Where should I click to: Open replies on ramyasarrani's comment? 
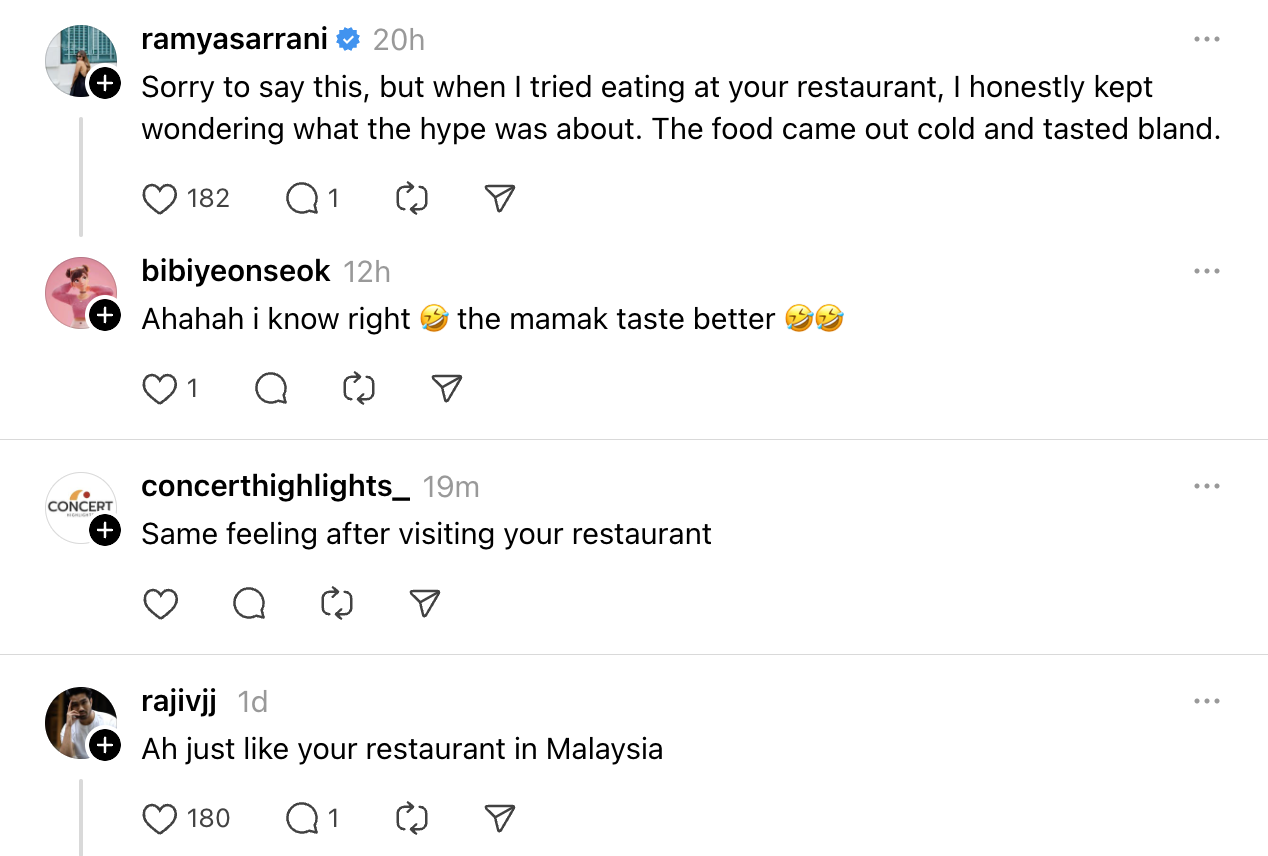tap(302, 199)
